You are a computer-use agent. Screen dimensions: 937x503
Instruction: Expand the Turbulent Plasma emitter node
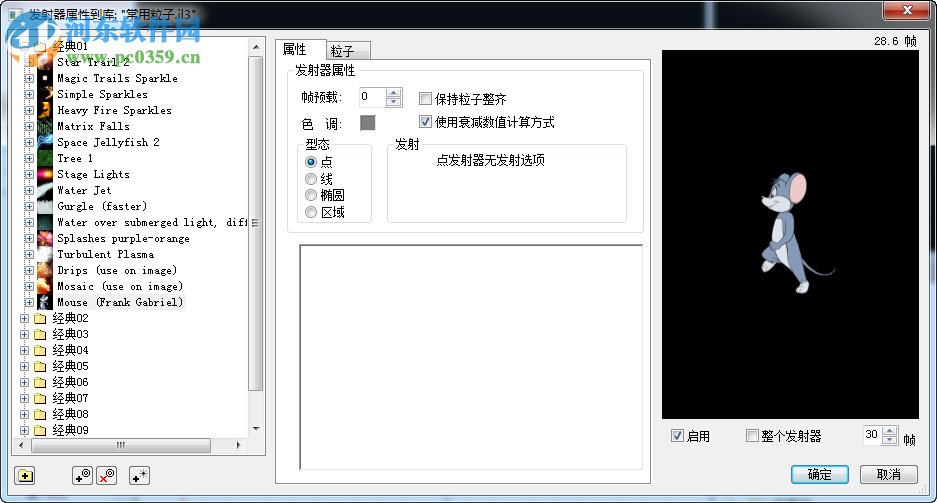tap(29, 254)
